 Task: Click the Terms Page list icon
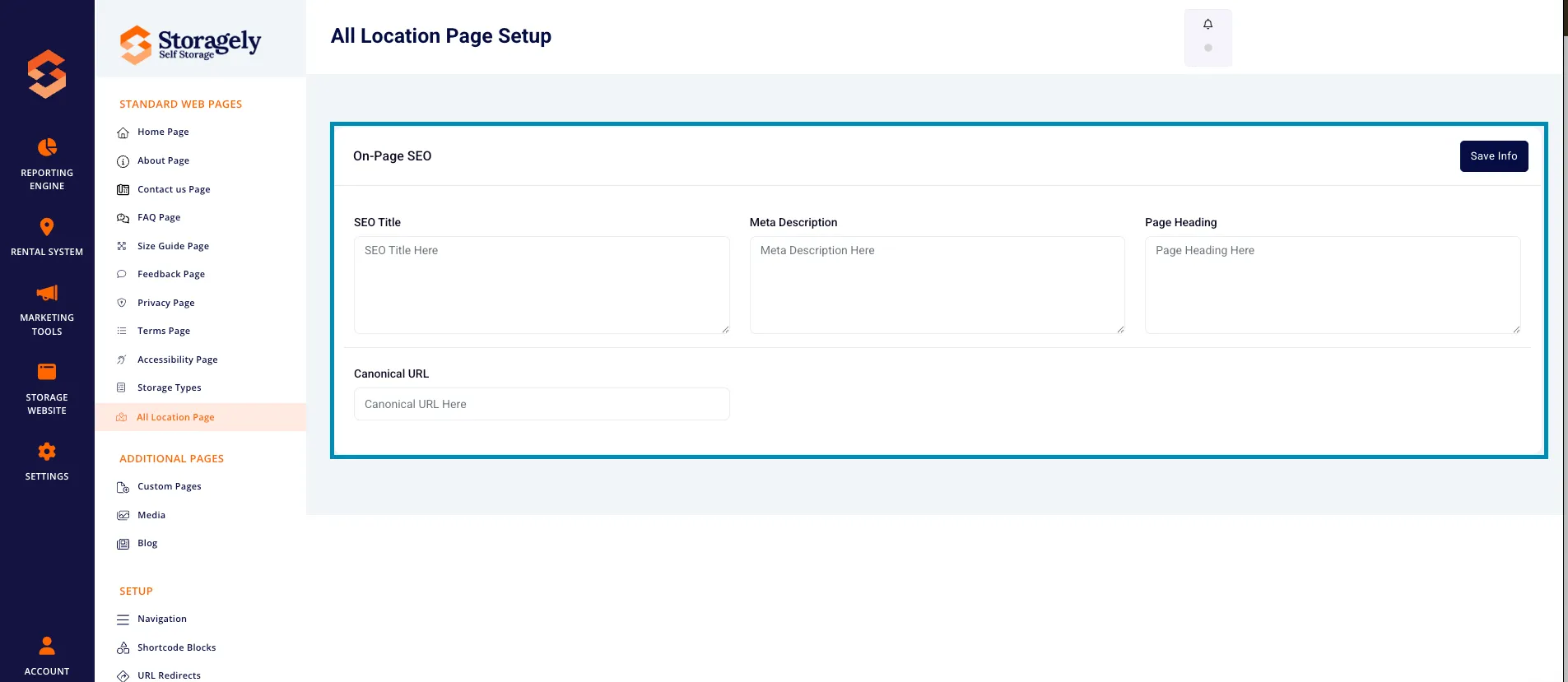[x=122, y=331]
